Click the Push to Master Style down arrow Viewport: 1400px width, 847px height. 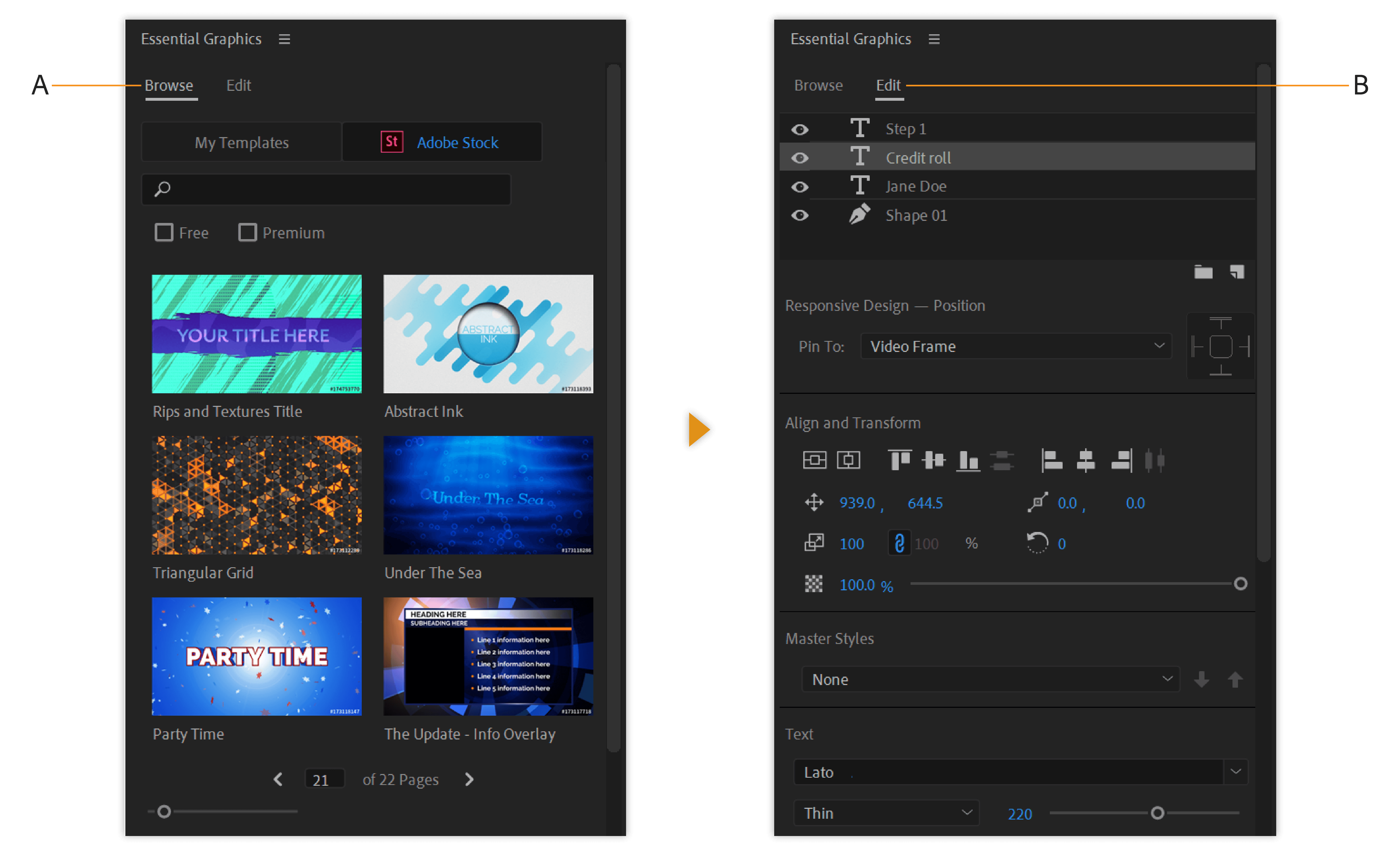(x=1201, y=680)
